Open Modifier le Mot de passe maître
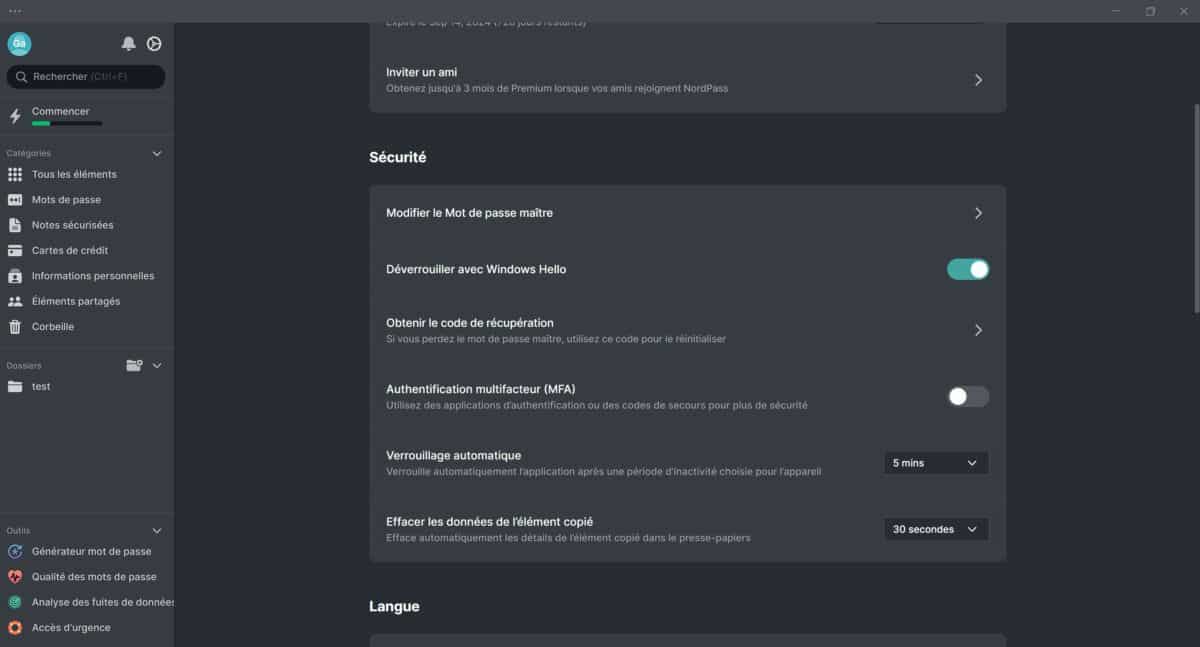The width and height of the screenshot is (1200, 647). pyautogui.click(x=687, y=213)
